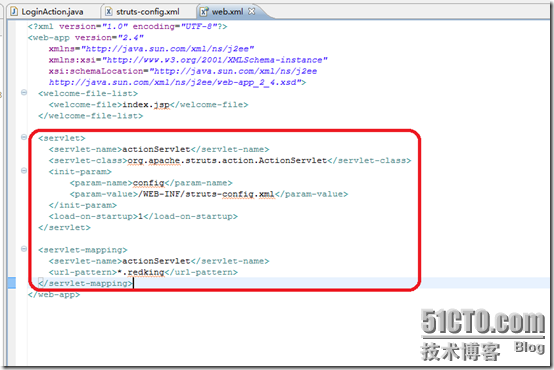Click the index.jsp welcome file text
Screen dimensions: 554x370
tap(146, 105)
